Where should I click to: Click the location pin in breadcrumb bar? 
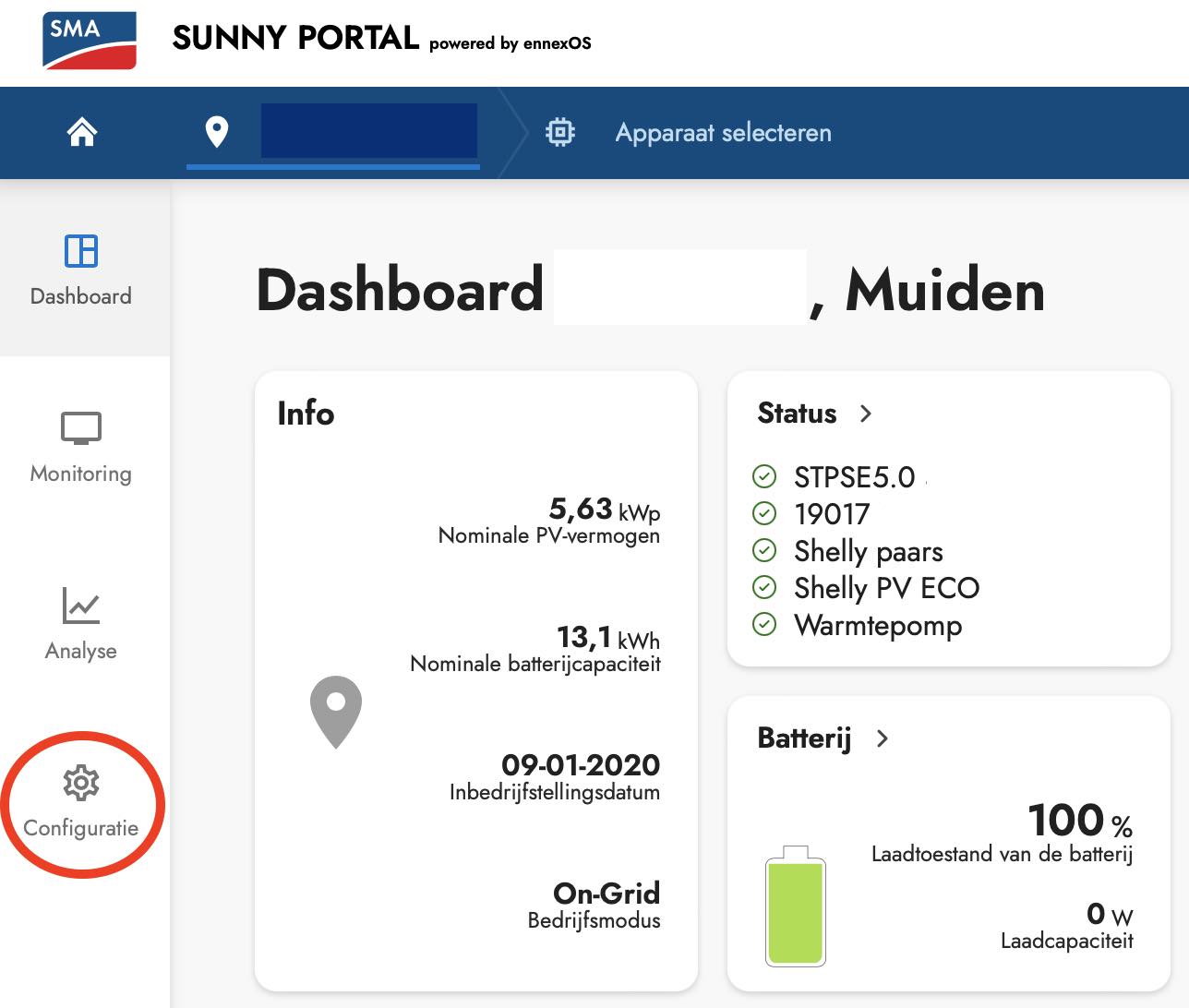coord(217,132)
